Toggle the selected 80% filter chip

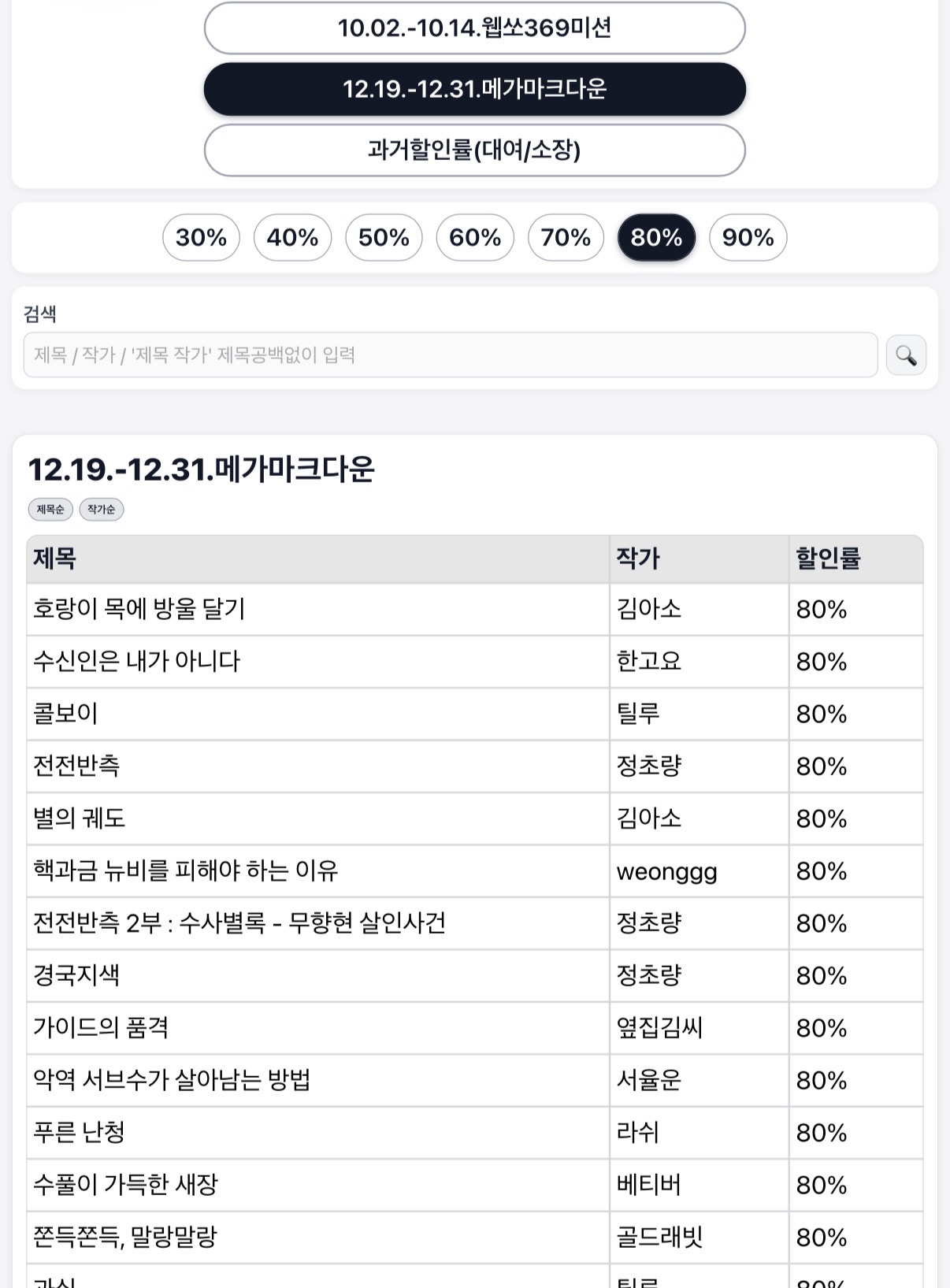click(656, 237)
